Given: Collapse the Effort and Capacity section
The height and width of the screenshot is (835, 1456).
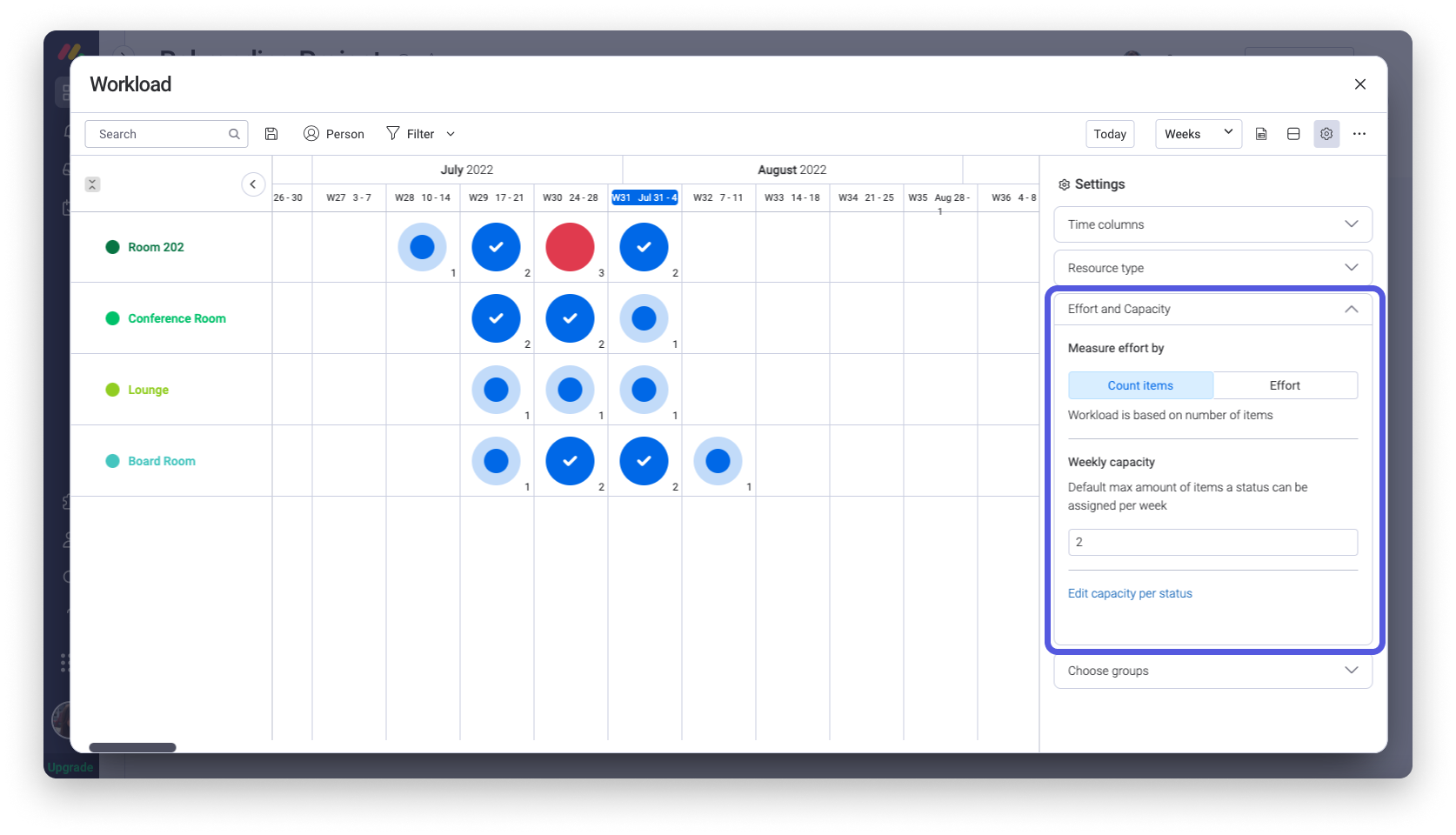Looking at the screenshot, I should pyautogui.click(x=1212, y=309).
